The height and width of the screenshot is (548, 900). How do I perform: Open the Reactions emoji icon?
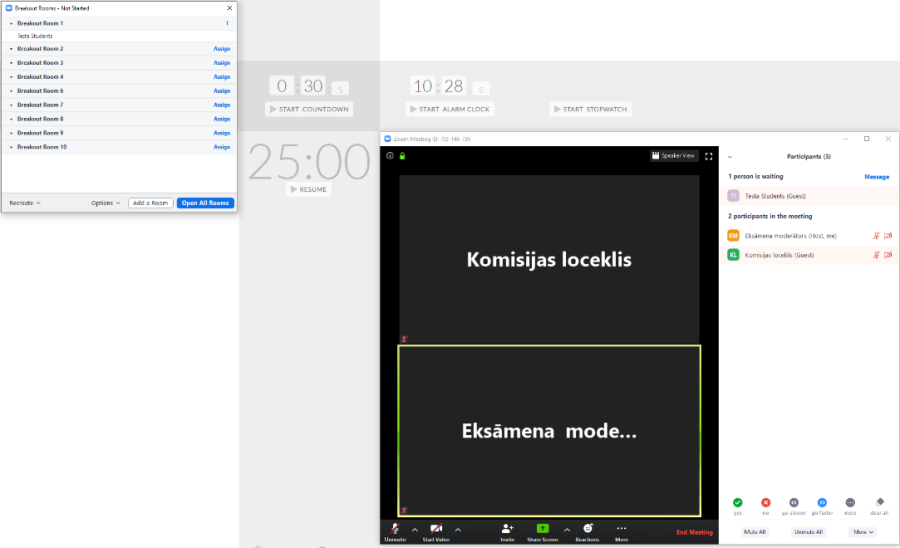click(x=588, y=528)
